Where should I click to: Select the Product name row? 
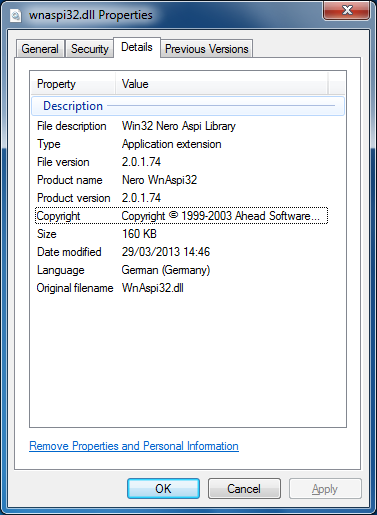click(x=182, y=180)
